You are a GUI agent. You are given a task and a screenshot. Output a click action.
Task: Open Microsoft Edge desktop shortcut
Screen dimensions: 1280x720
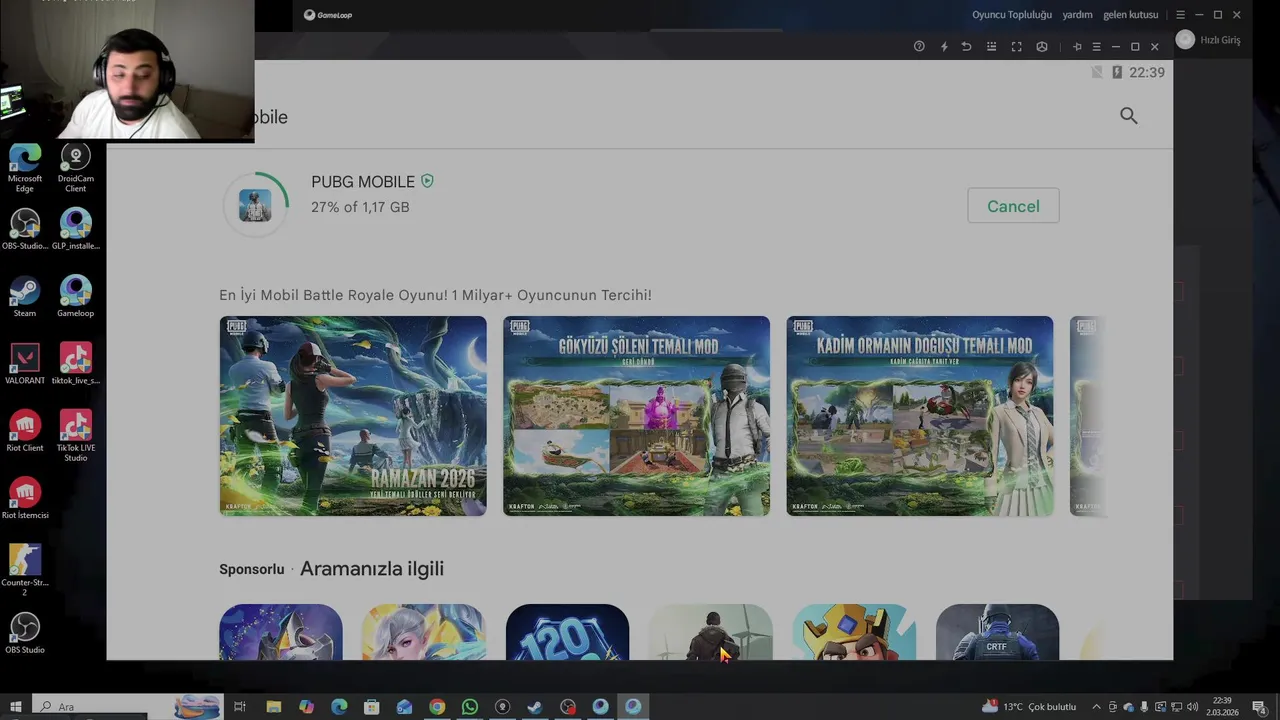tap(25, 168)
